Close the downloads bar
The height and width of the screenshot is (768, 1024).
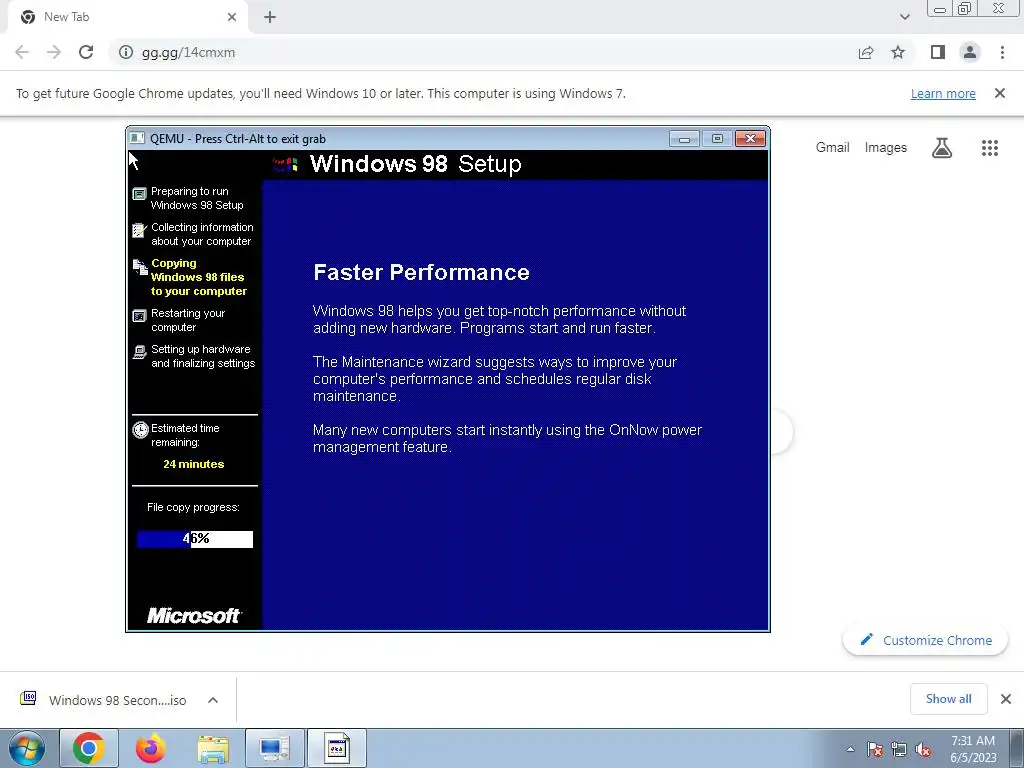1006,699
